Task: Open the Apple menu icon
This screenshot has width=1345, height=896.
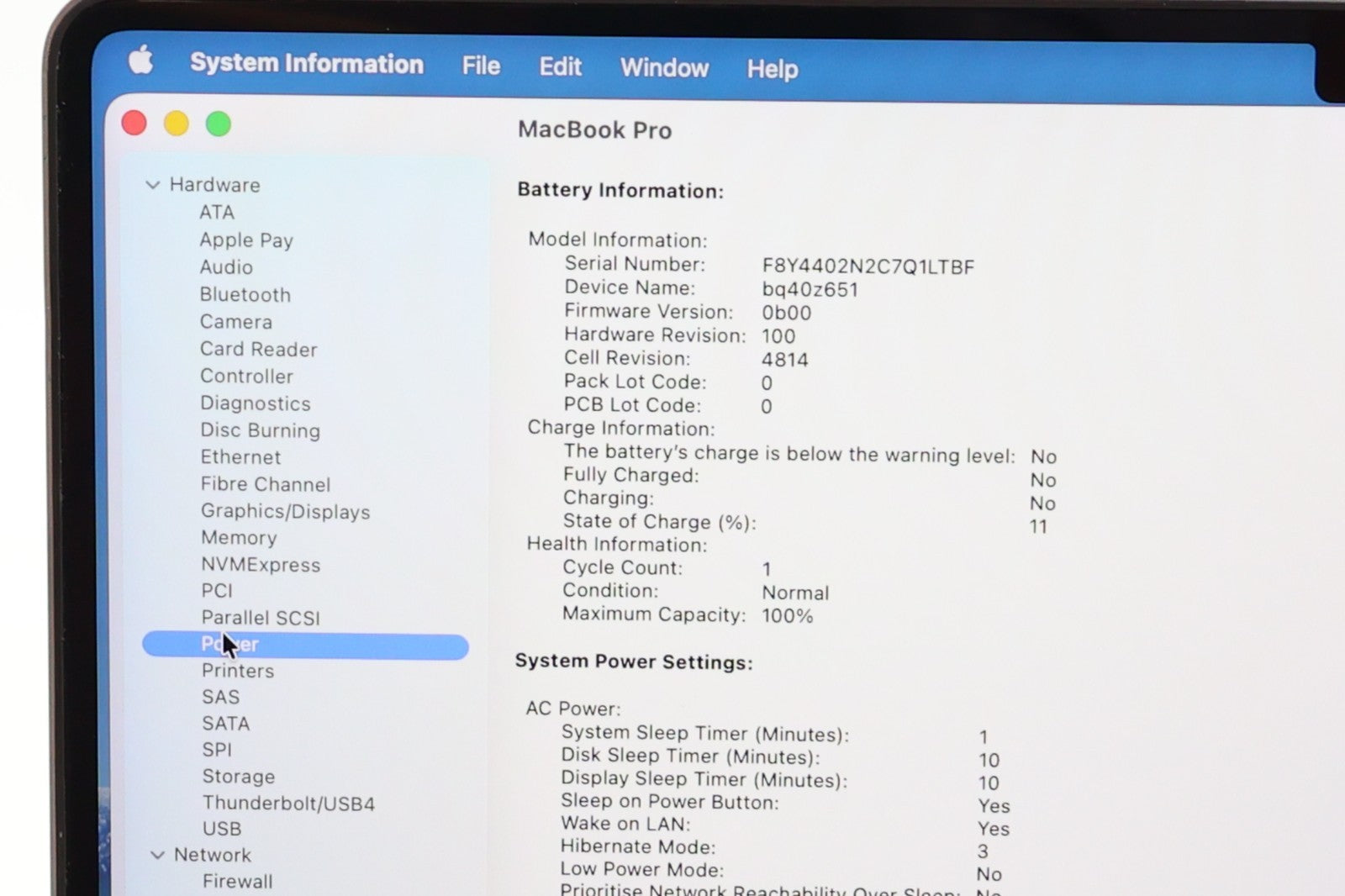Action: (x=140, y=61)
